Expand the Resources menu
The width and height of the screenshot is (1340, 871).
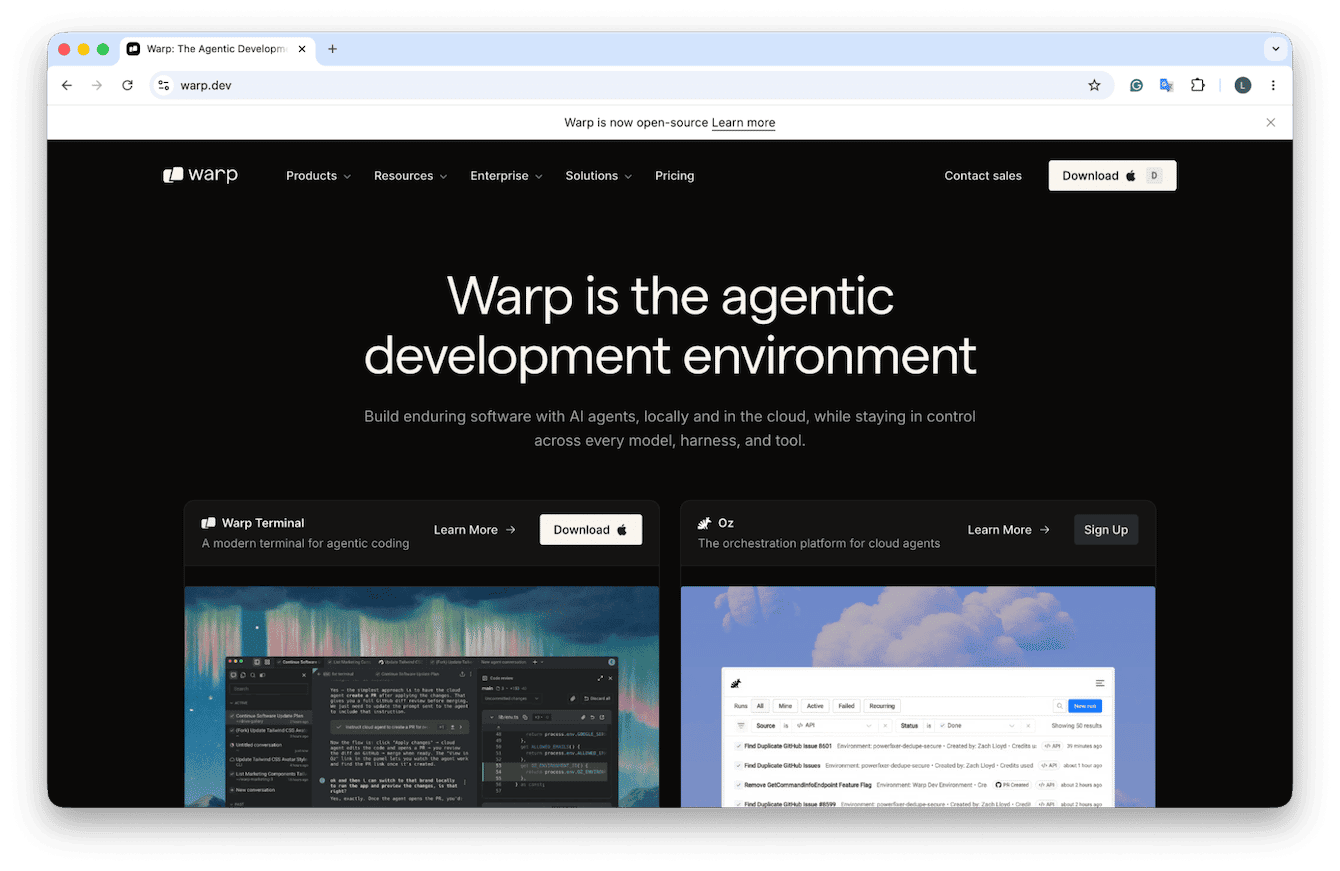[410, 175]
